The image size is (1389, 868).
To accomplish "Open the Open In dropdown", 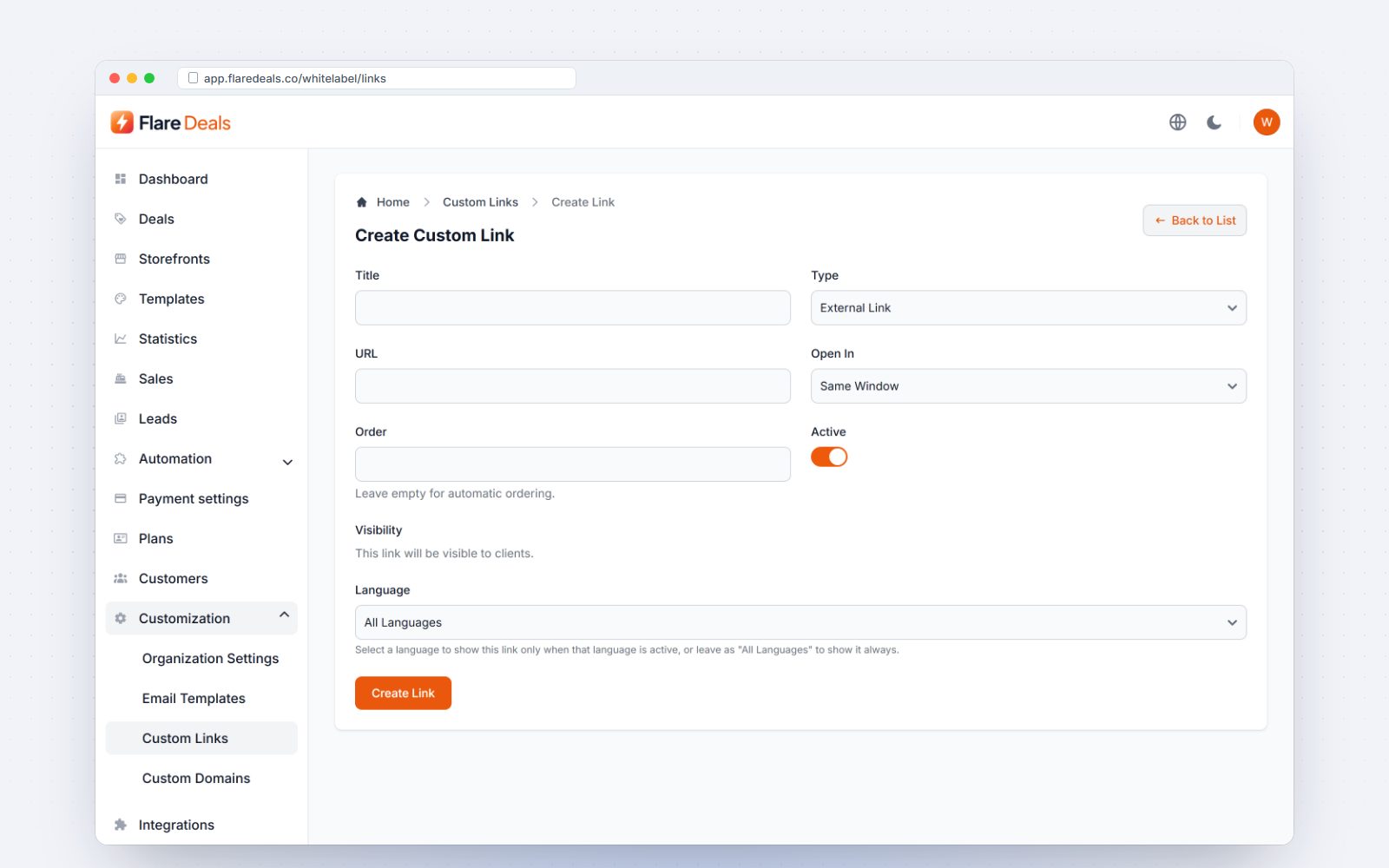I will point(1028,386).
